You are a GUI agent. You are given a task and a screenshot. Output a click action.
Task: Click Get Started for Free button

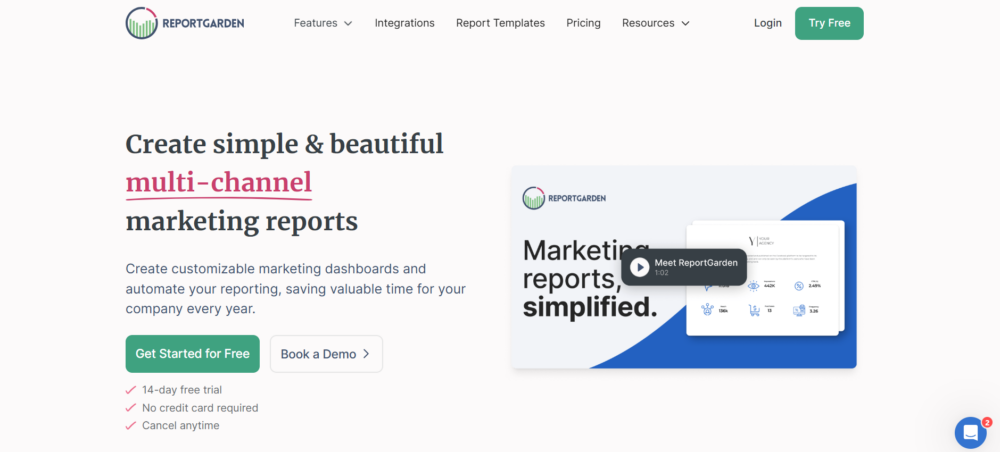(x=193, y=354)
